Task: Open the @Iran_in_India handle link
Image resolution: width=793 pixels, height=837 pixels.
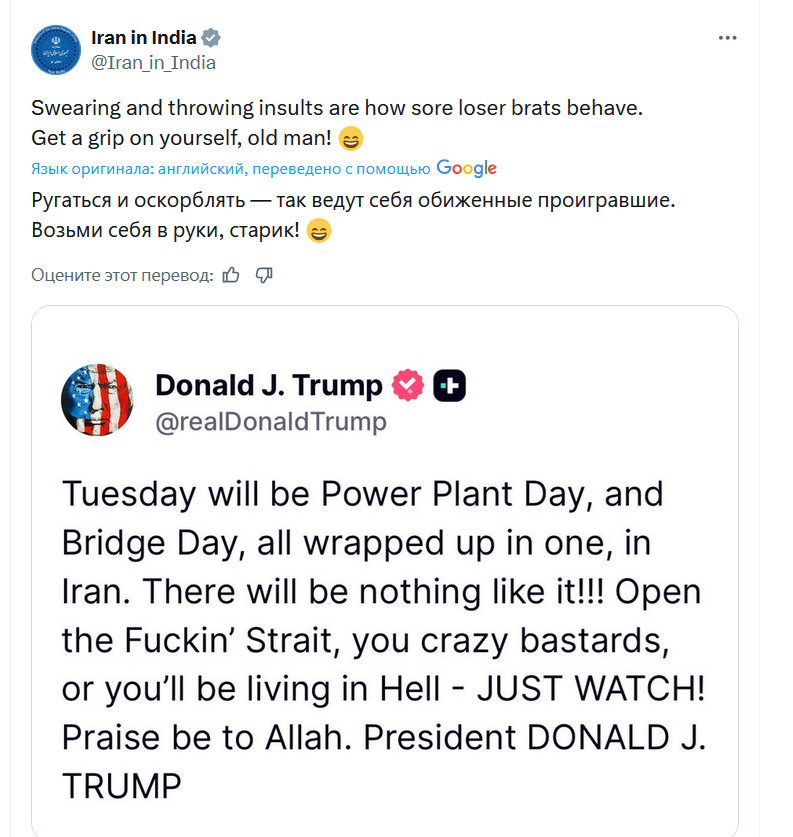Action: tap(153, 63)
